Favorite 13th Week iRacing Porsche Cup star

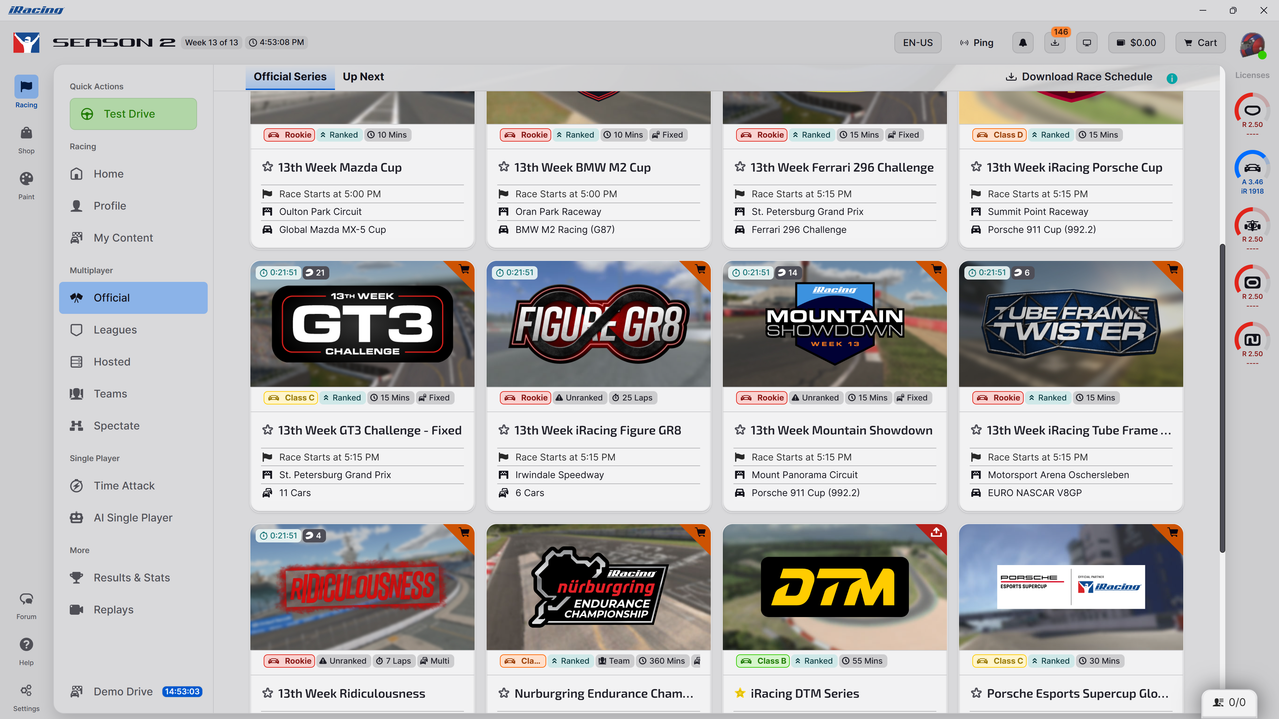(975, 167)
